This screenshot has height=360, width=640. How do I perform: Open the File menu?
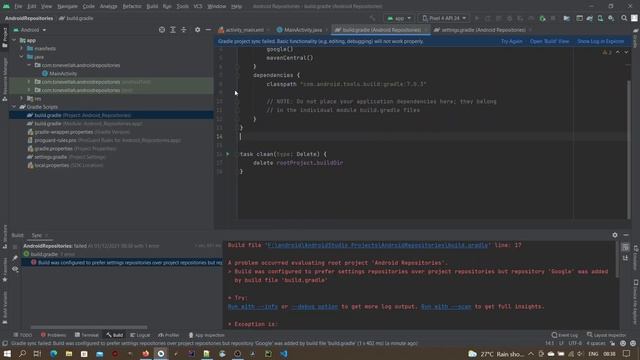point(18,6)
